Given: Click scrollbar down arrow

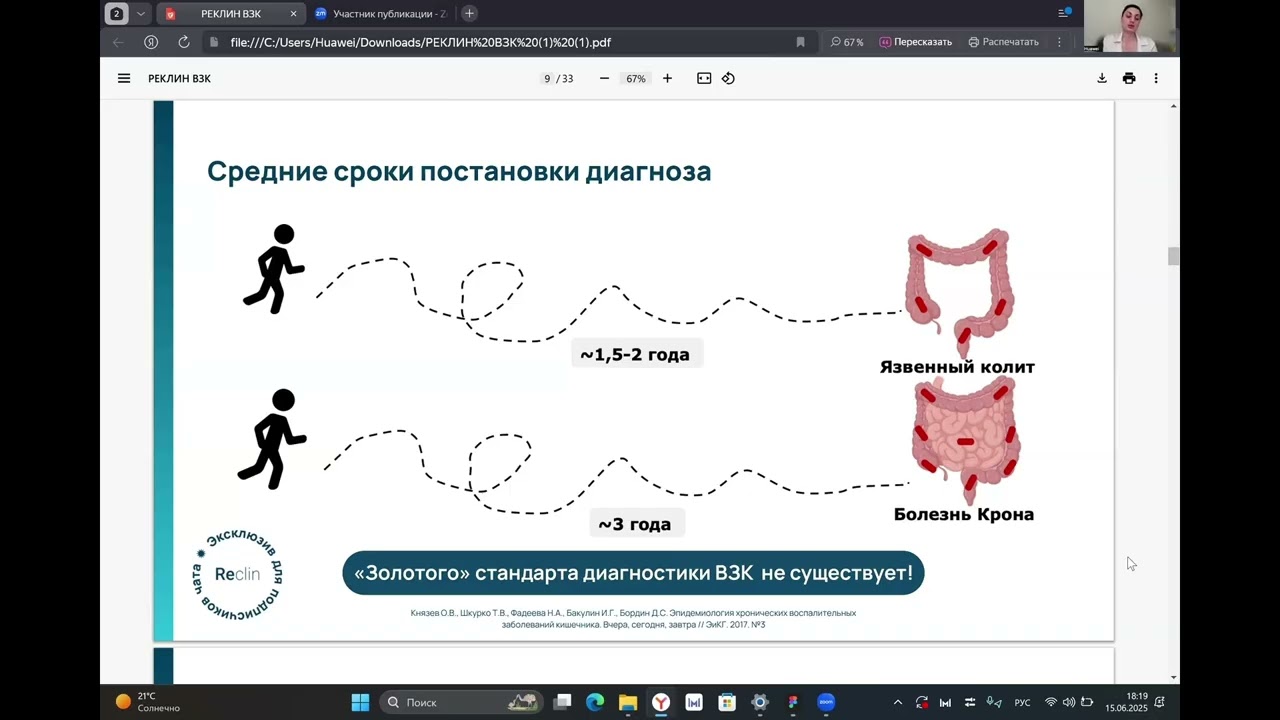Looking at the screenshot, I should 1173,677.
